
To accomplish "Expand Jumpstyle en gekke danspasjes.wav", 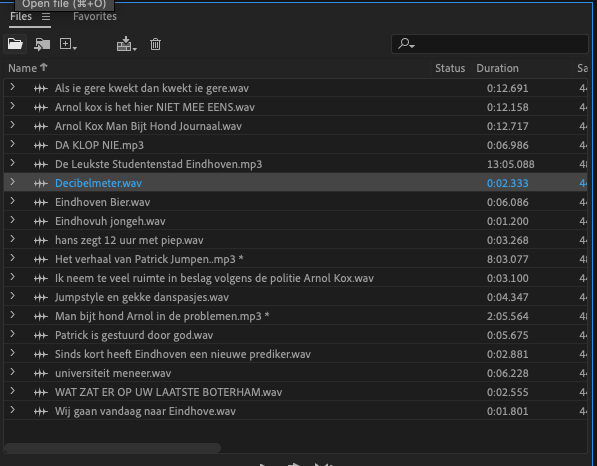I will tap(13, 296).
